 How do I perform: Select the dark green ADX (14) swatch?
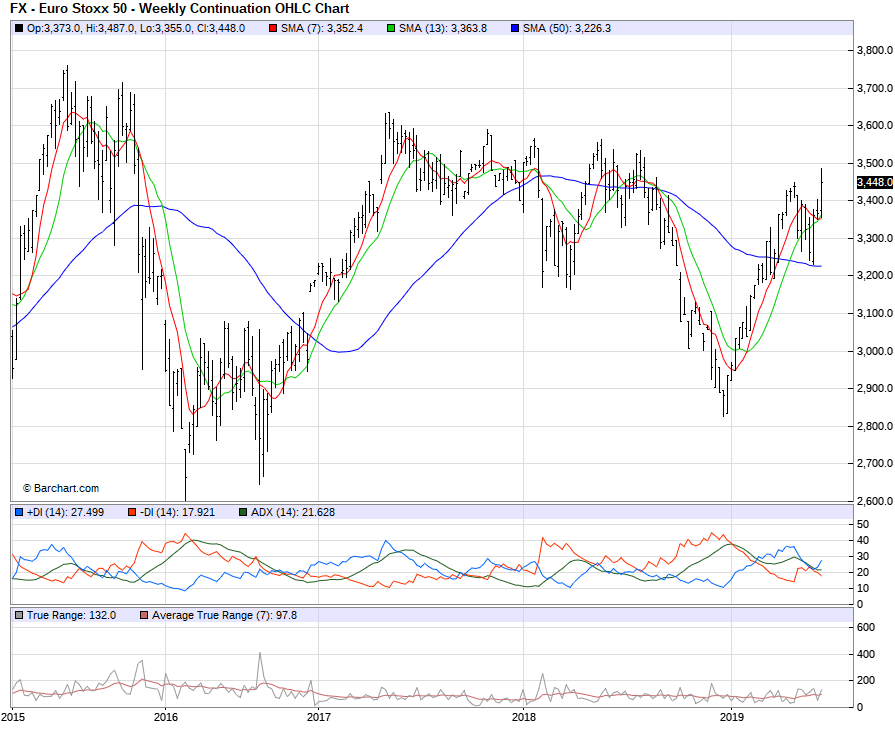tap(242, 512)
